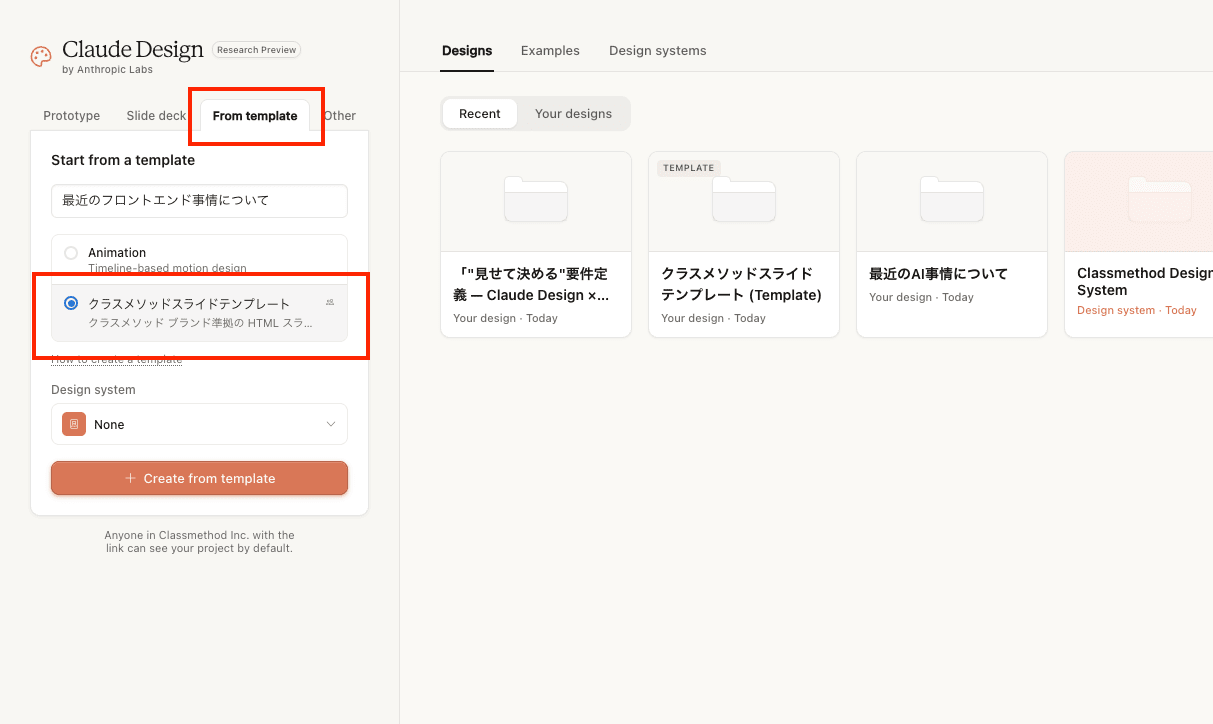
Task: Click the folder icon on the 最近のAI事情について card
Action: pyautogui.click(x=951, y=199)
